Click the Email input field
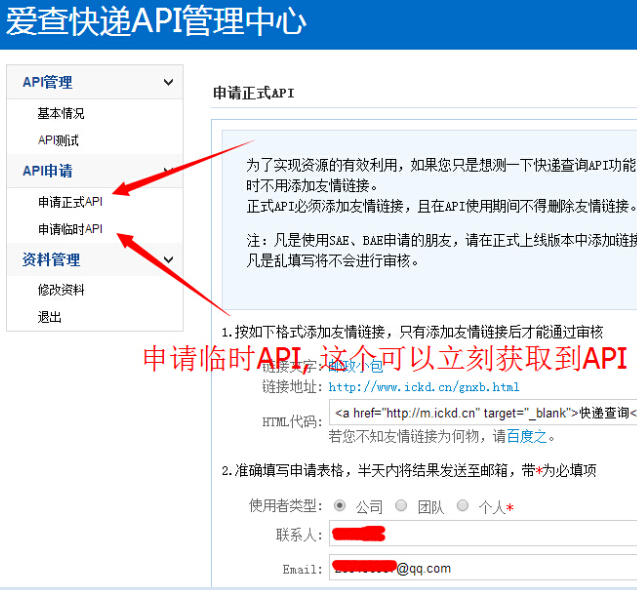Viewport: 637px width, 590px height. tap(483, 568)
